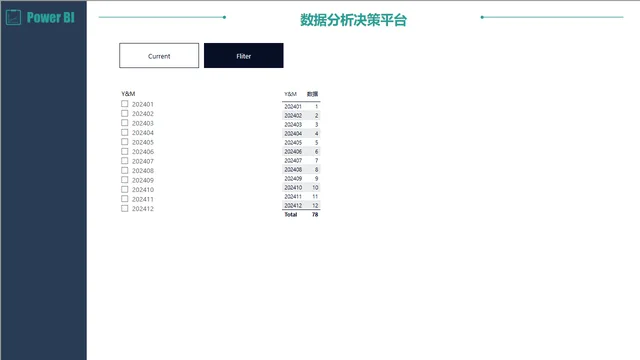Sort by the 数据 column header
This screenshot has height=360, width=640.
point(312,94)
